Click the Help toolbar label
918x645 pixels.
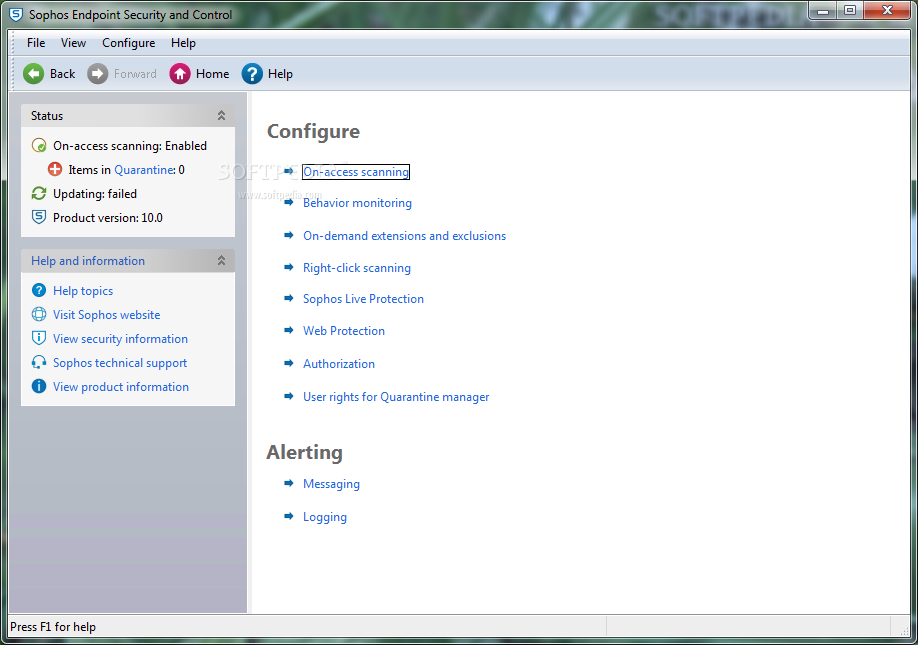click(280, 74)
